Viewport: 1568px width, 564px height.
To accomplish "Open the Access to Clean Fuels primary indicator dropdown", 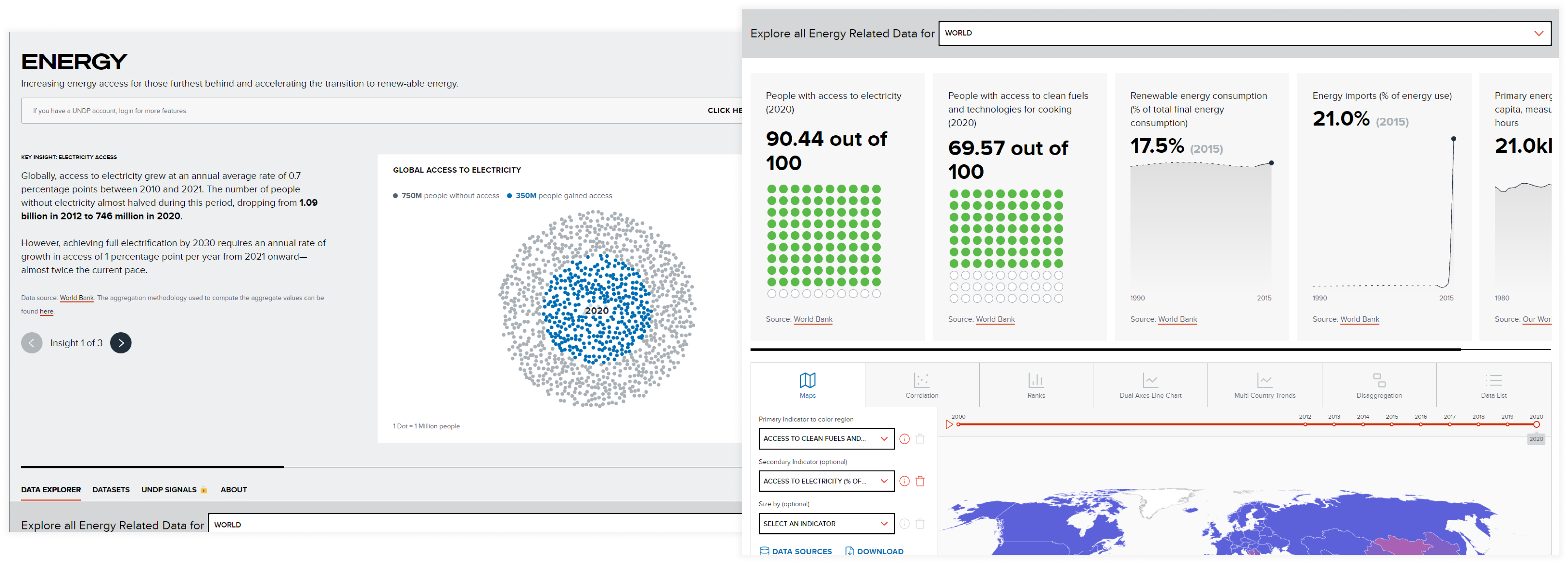I will [826, 439].
